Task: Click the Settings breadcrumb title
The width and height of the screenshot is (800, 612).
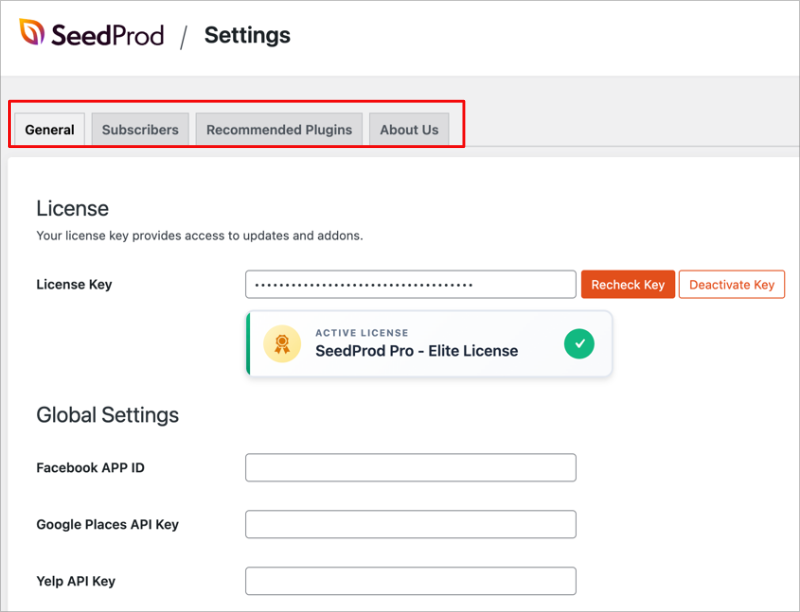Action: pos(246,34)
